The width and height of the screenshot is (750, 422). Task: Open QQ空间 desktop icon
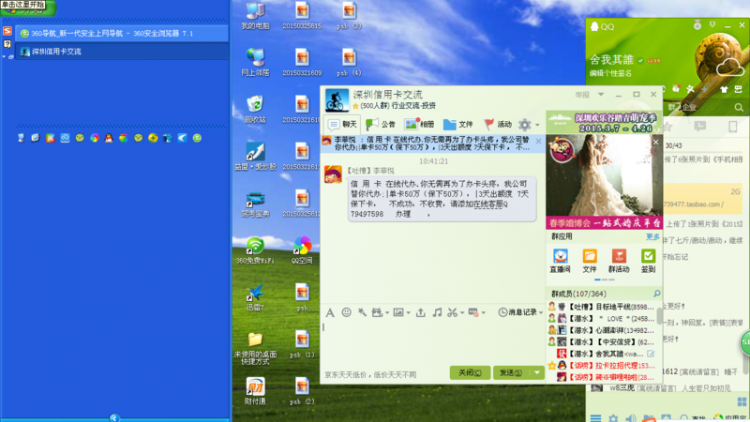(x=302, y=250)
